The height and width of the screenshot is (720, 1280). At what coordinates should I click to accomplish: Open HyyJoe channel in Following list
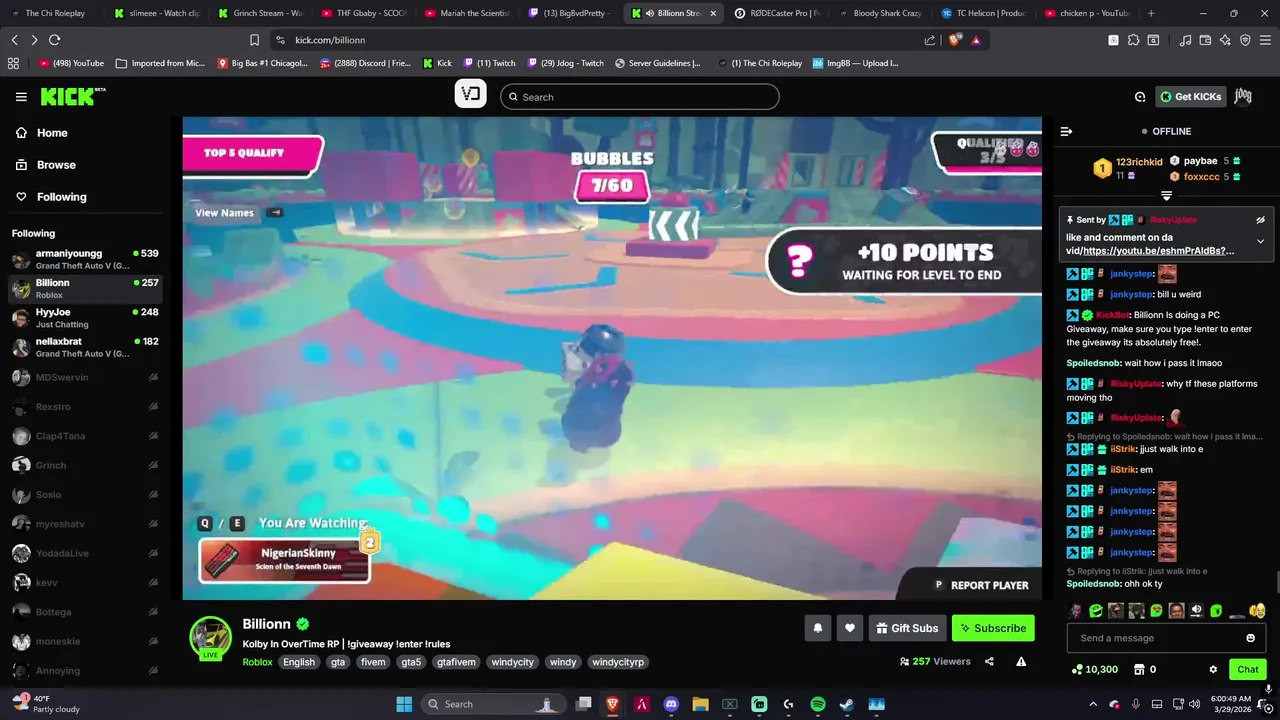pyautogui.click(x=85, y=318)
